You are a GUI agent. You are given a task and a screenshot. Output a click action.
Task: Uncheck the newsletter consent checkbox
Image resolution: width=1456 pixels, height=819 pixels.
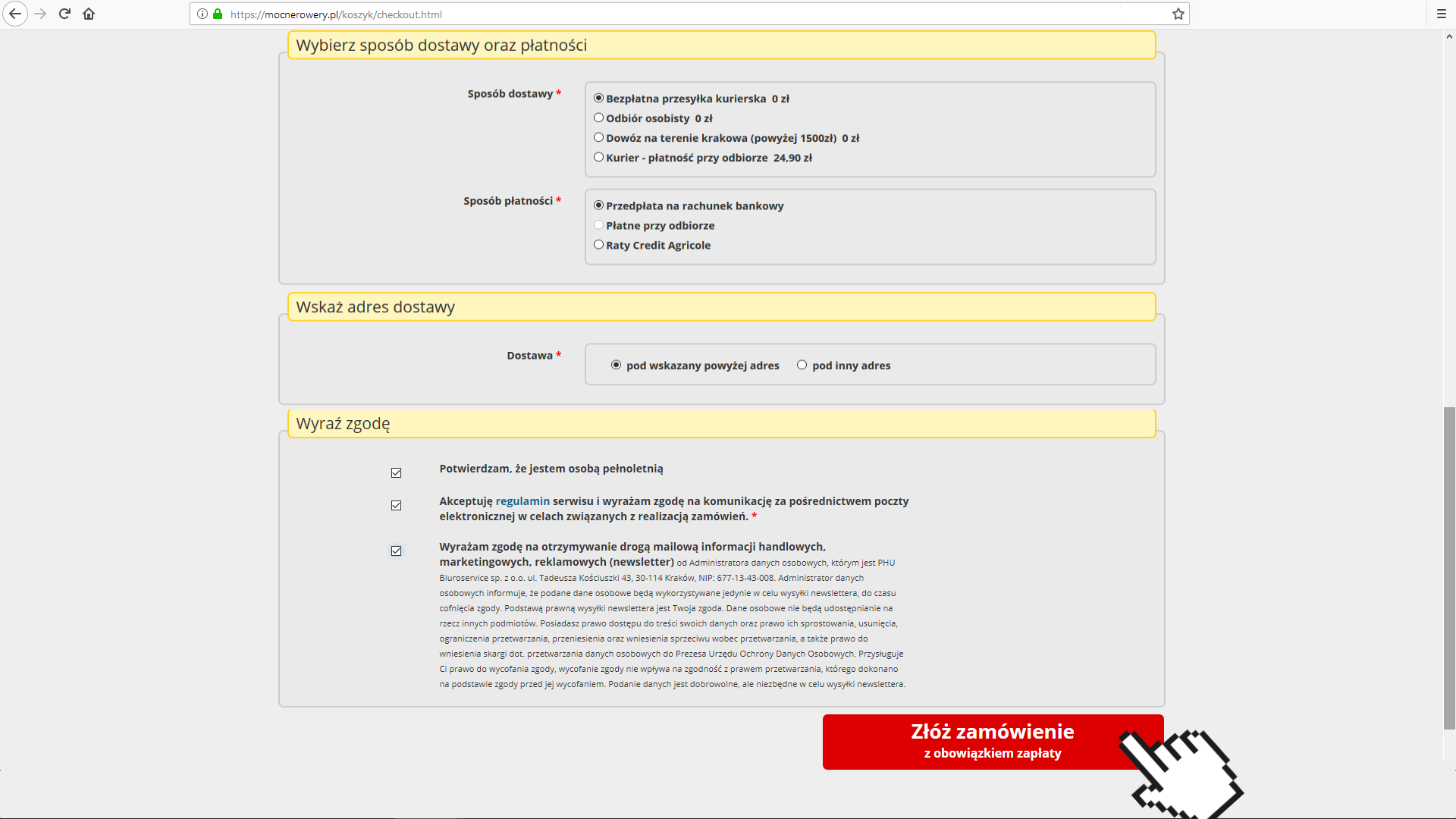396,551
